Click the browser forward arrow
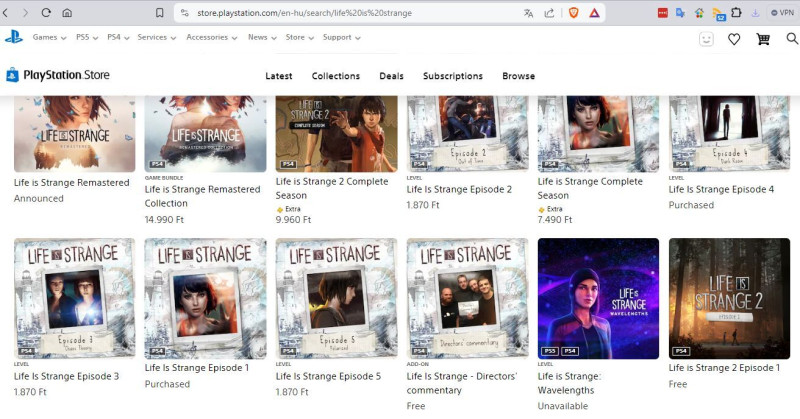800x419 pixels. [25, 13]
